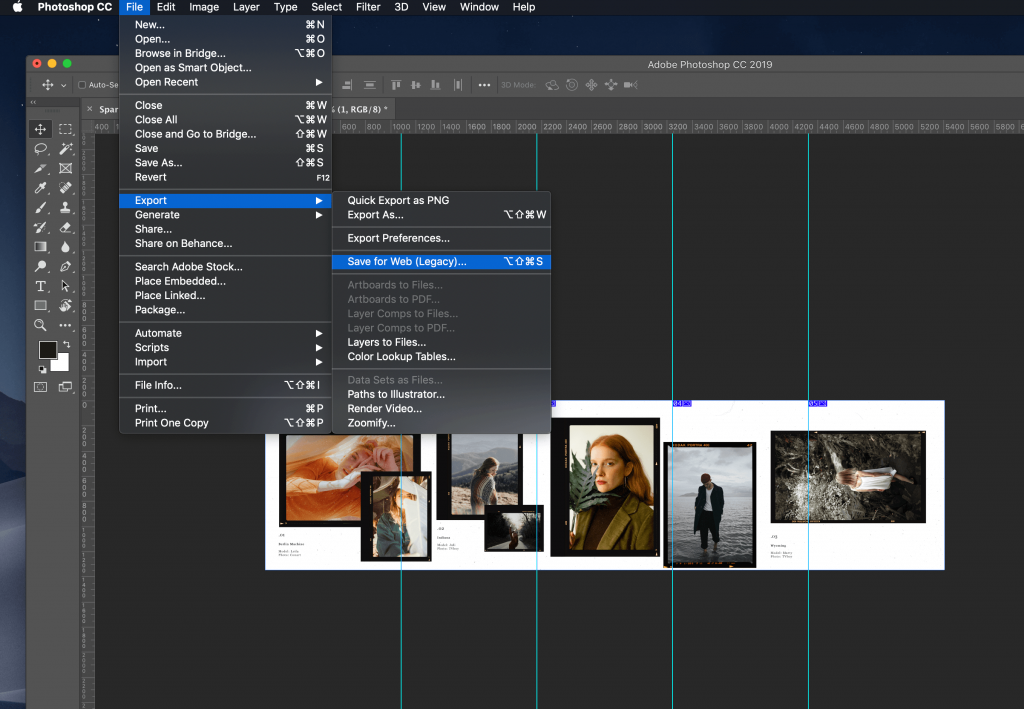The height and width of the screenshot is (709, 1024).
Task: Click align bottom edges icon in options bar
Action: (x=436, y=85)
